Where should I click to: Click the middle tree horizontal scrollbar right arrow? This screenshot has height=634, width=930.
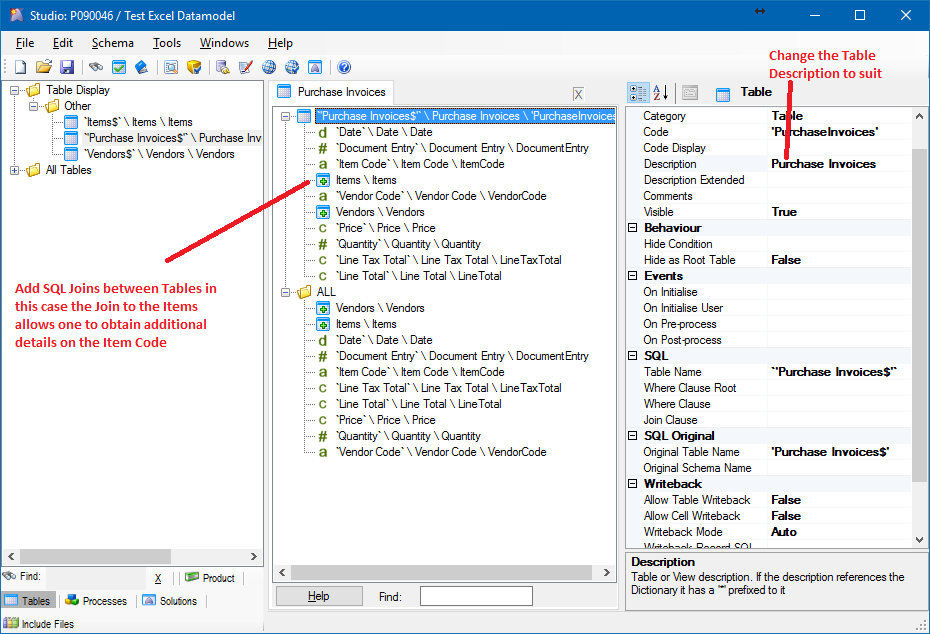click(607, 572)
